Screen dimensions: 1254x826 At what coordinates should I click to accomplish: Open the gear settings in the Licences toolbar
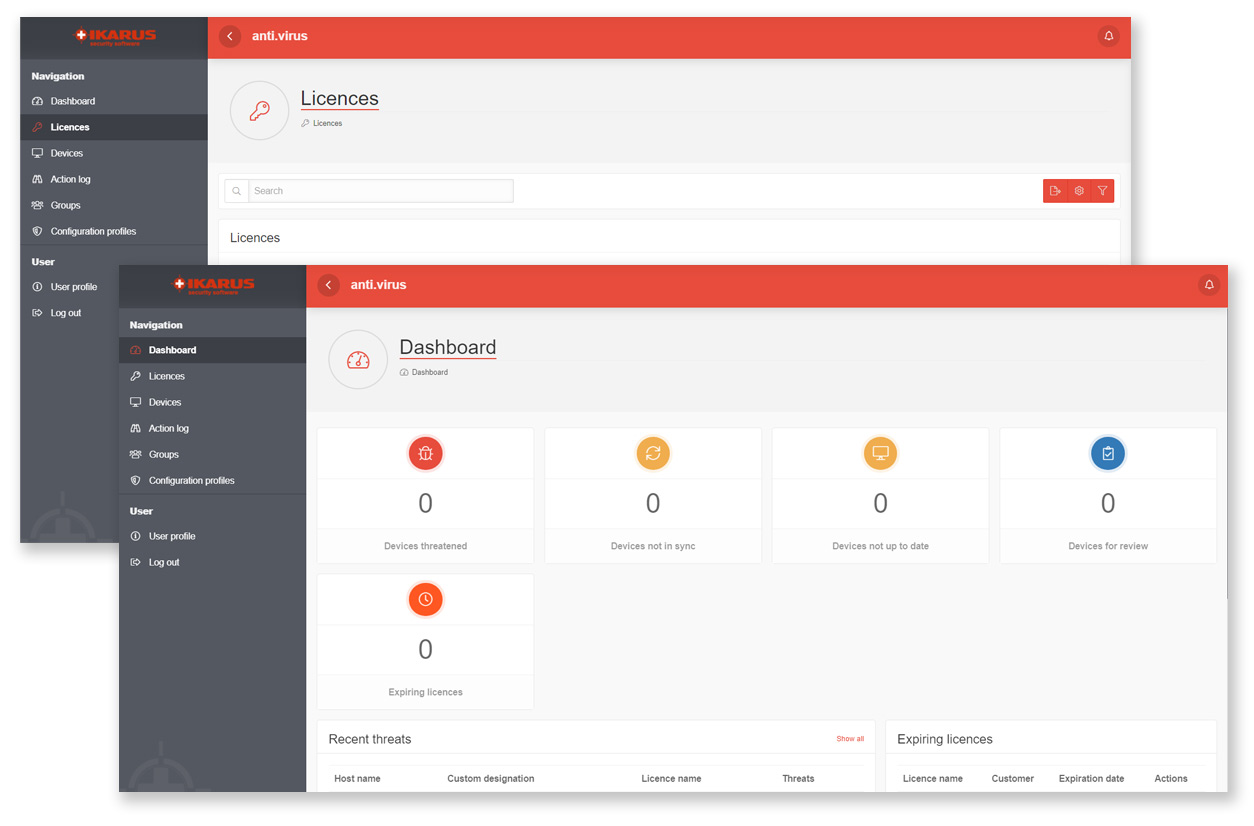tap(1079, 191)
